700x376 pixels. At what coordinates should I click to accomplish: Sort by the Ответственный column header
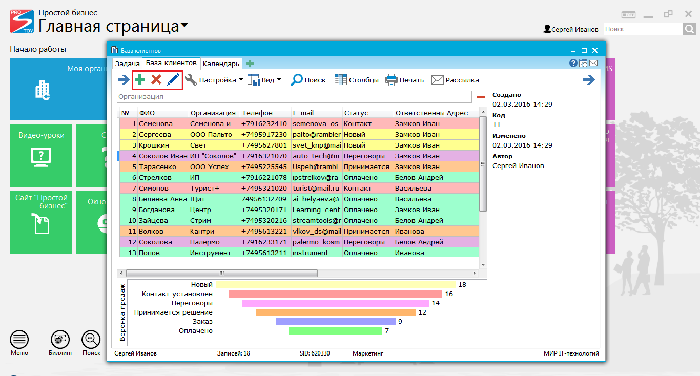(419, 113)
